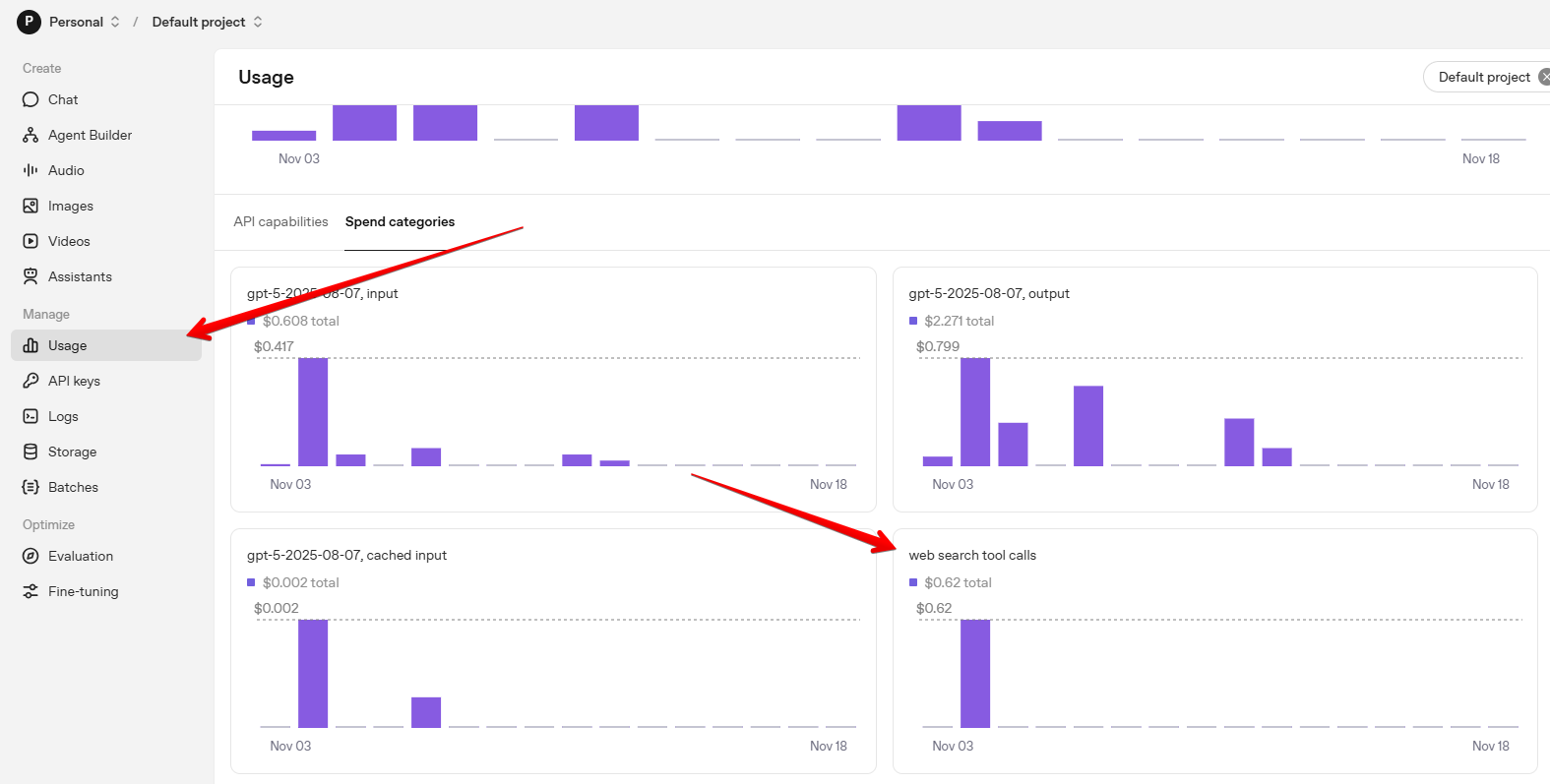Open the Personal organization switcher chevron
Screen dimensions: 1550x784
[115, 22]
